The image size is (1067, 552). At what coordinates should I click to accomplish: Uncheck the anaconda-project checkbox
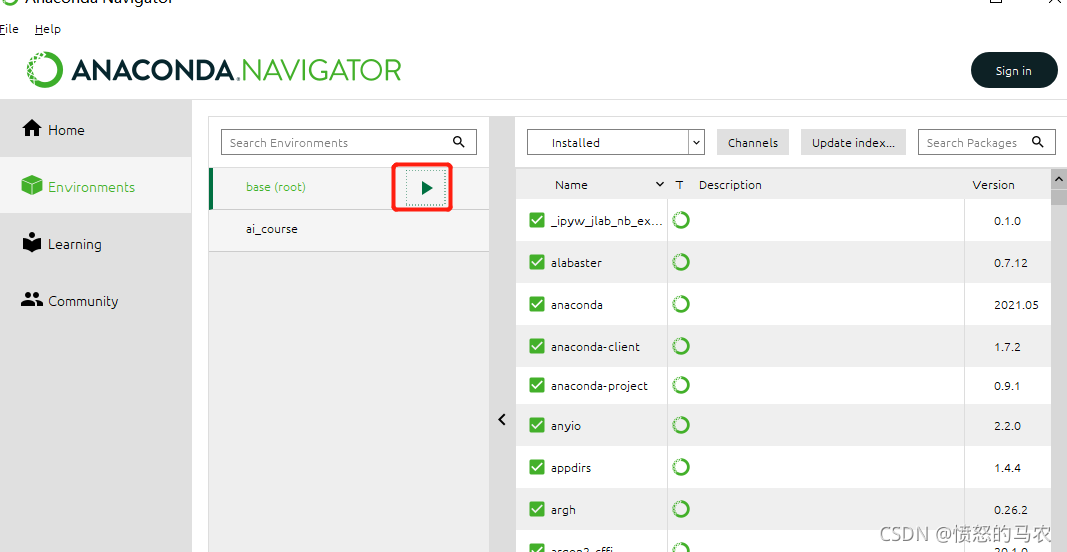pos(537,385)
